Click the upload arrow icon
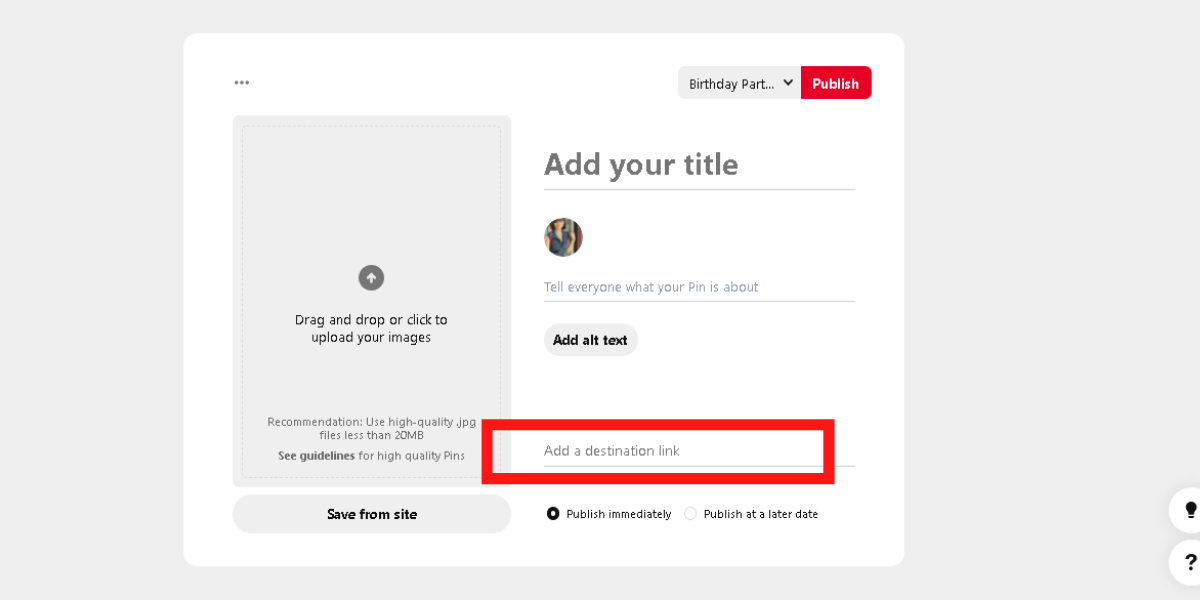The width and height of the screenshot is (1200, 600). [371, 278]
